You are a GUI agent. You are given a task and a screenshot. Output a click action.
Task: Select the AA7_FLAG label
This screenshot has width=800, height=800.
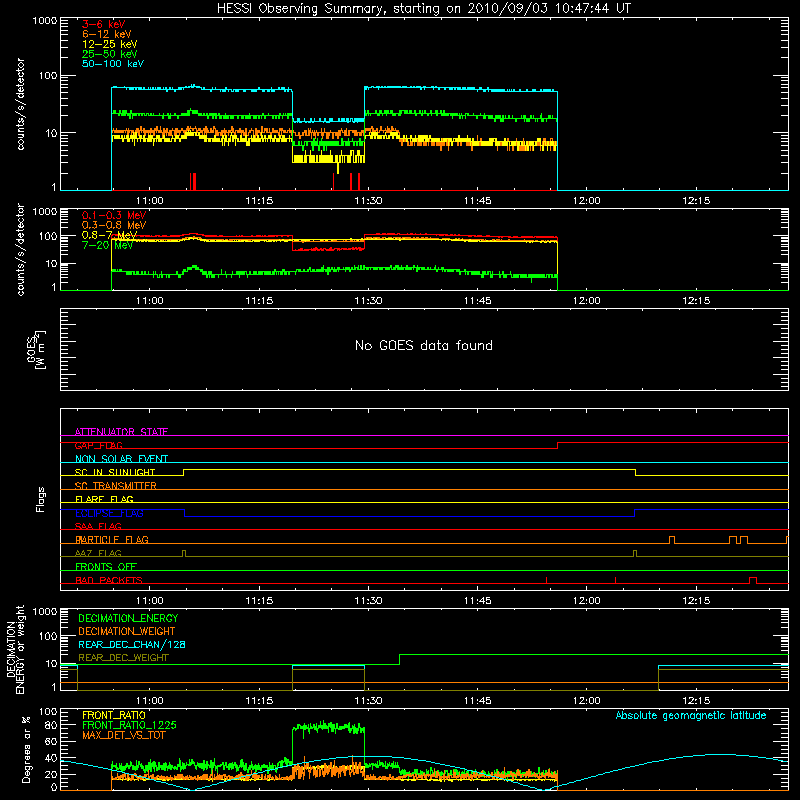coord(98,553)
